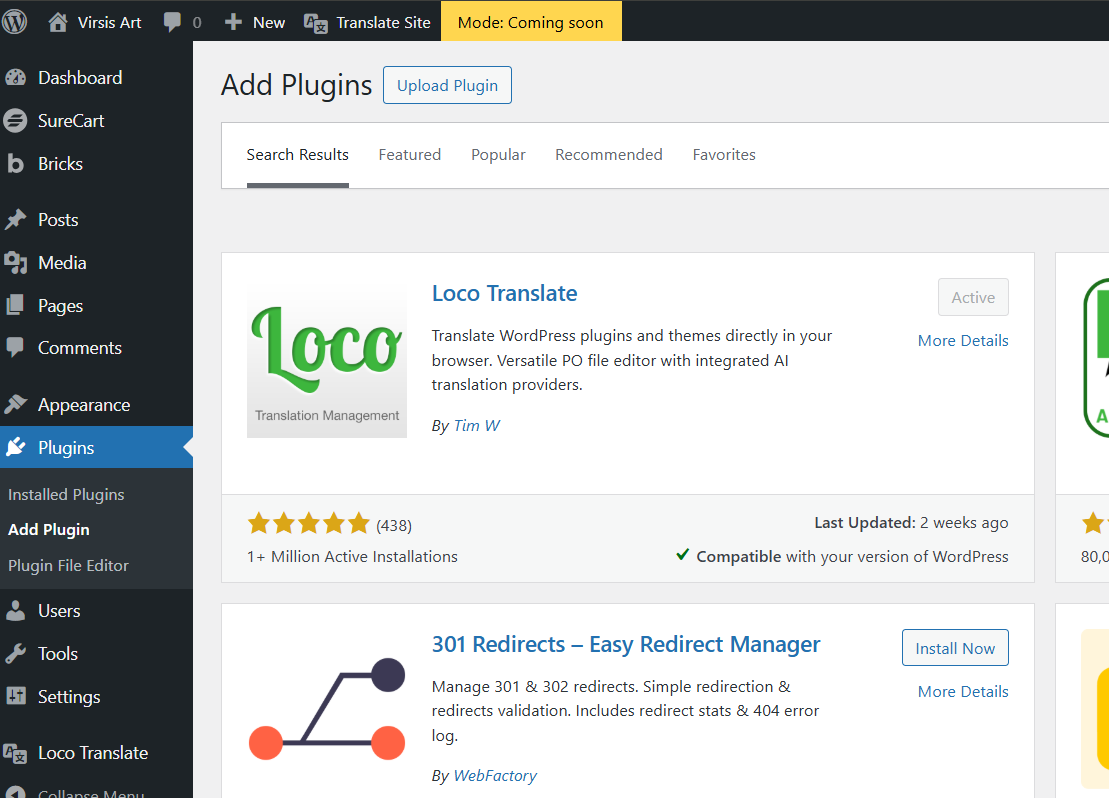This screenshot has width=1109, height=798.
Task: Switch to the Featured tab
Action: pyautogui.click(x=409, y=155)
